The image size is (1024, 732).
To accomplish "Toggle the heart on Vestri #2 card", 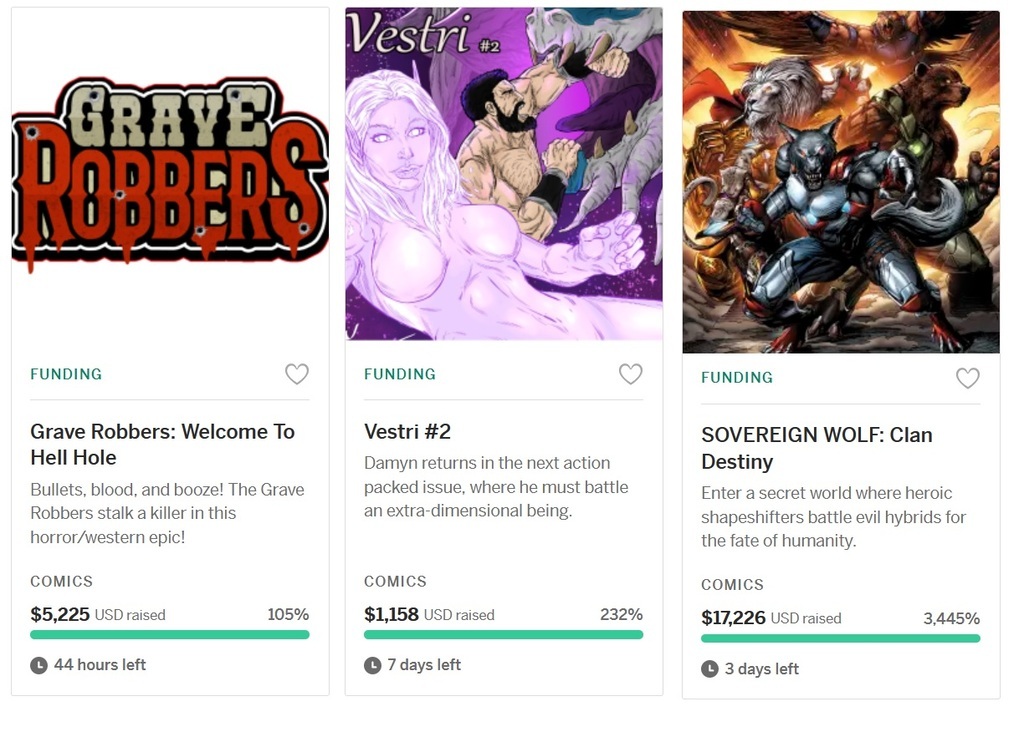I will tap(630, 374).
